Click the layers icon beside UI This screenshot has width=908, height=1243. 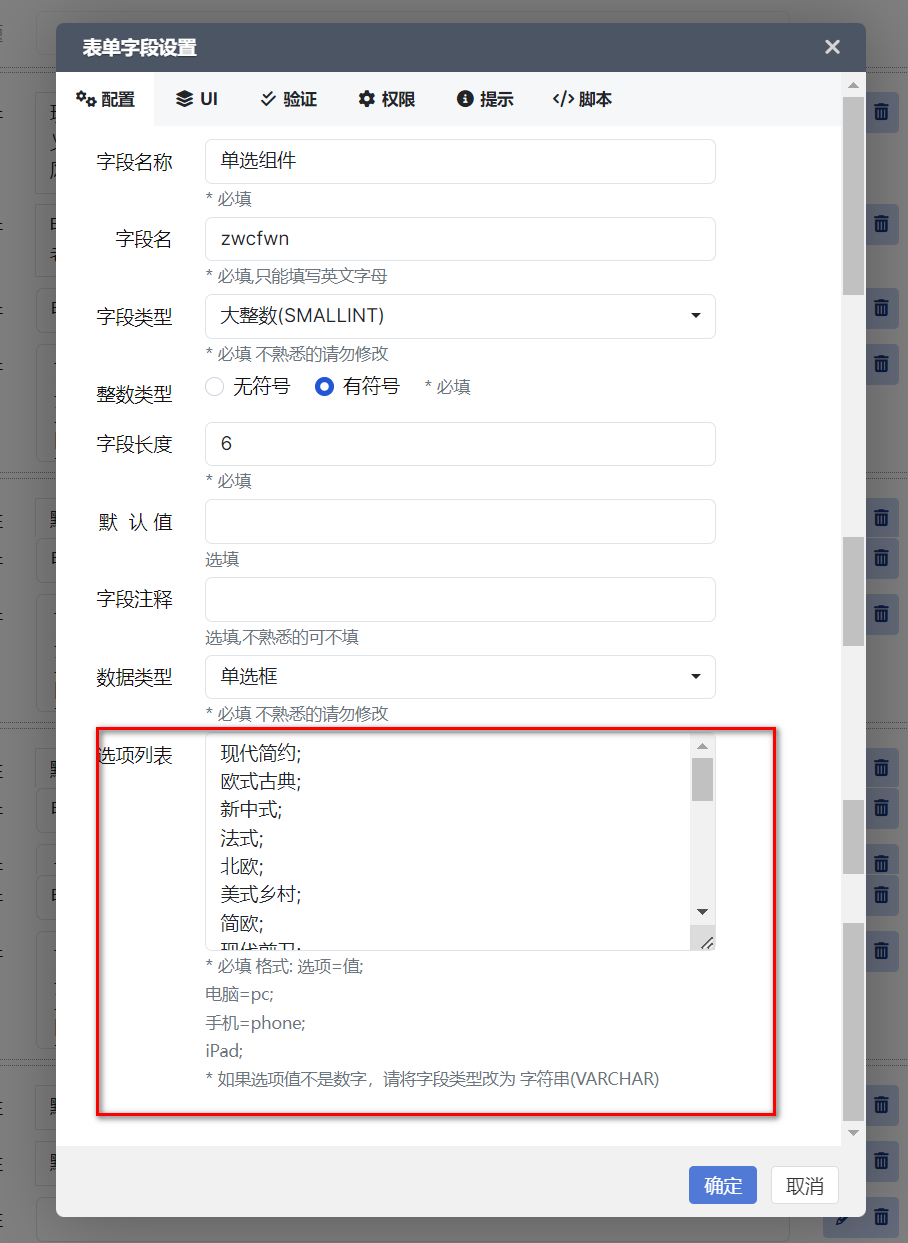184,99
